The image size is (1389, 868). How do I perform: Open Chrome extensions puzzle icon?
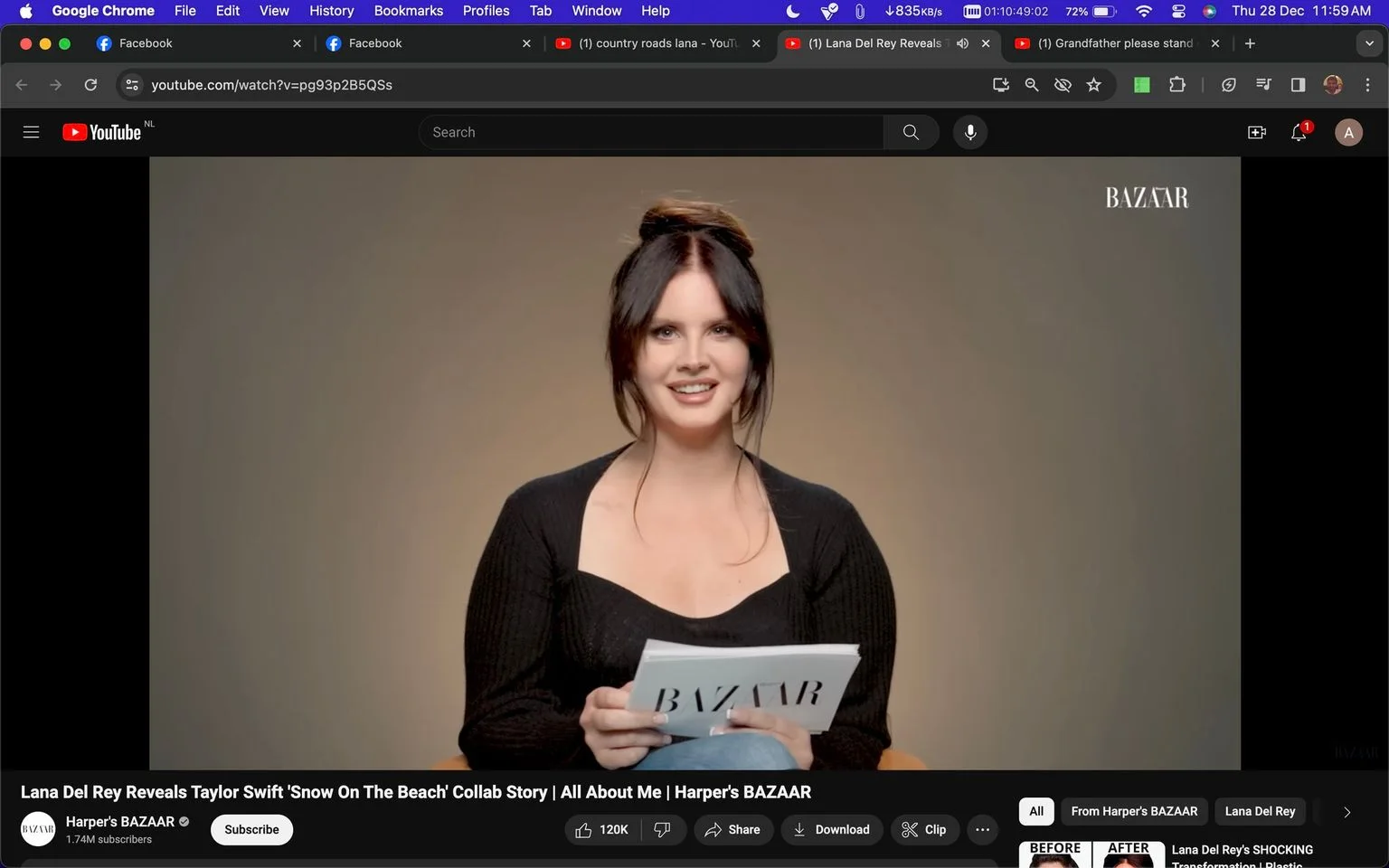pyautogui.click(x=1176, y=85)
